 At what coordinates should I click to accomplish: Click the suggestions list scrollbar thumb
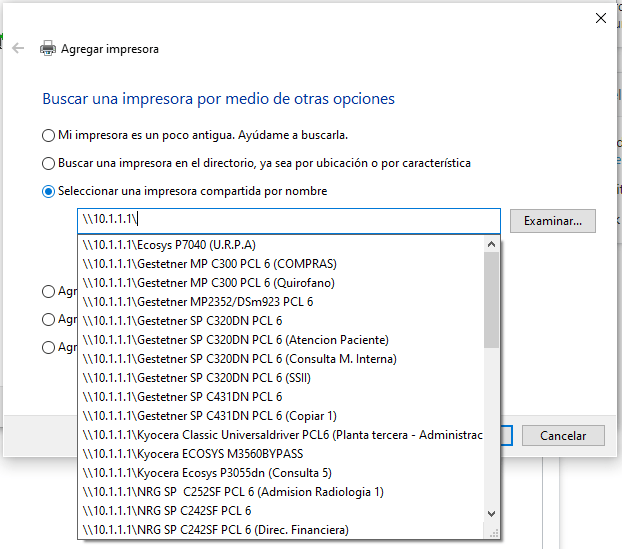pos(491,300)
